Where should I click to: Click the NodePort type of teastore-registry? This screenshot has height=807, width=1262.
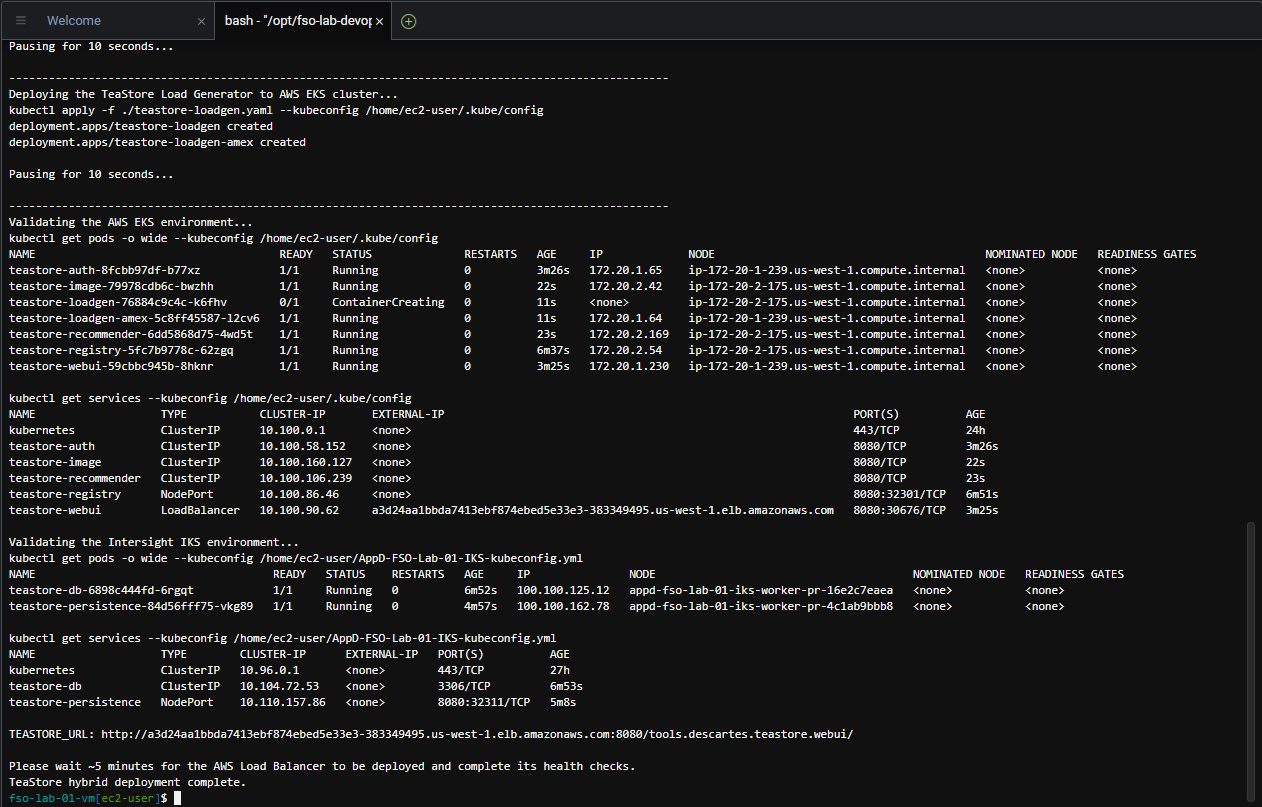[x=187, y=494]
